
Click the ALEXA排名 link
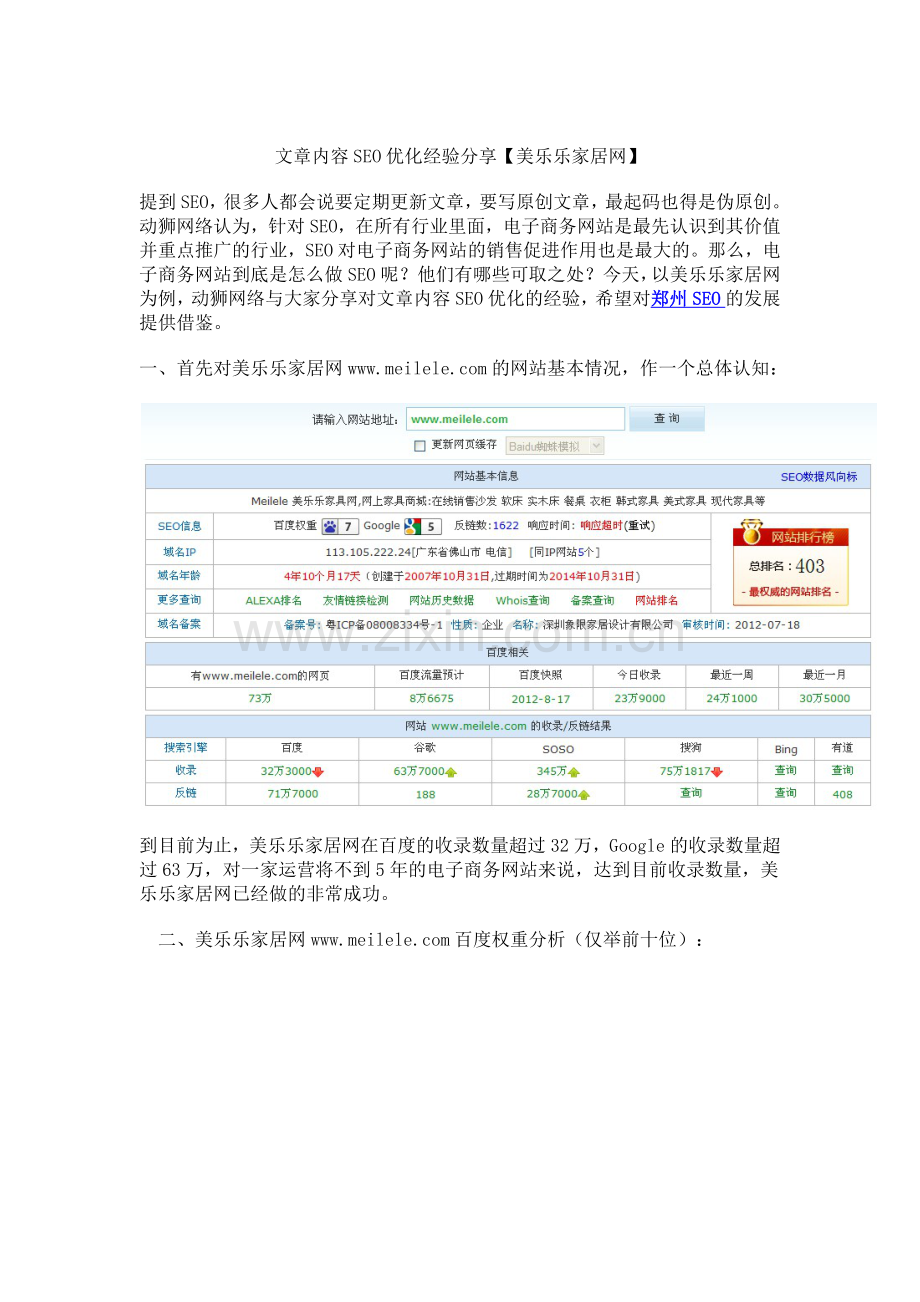point(274,601)
